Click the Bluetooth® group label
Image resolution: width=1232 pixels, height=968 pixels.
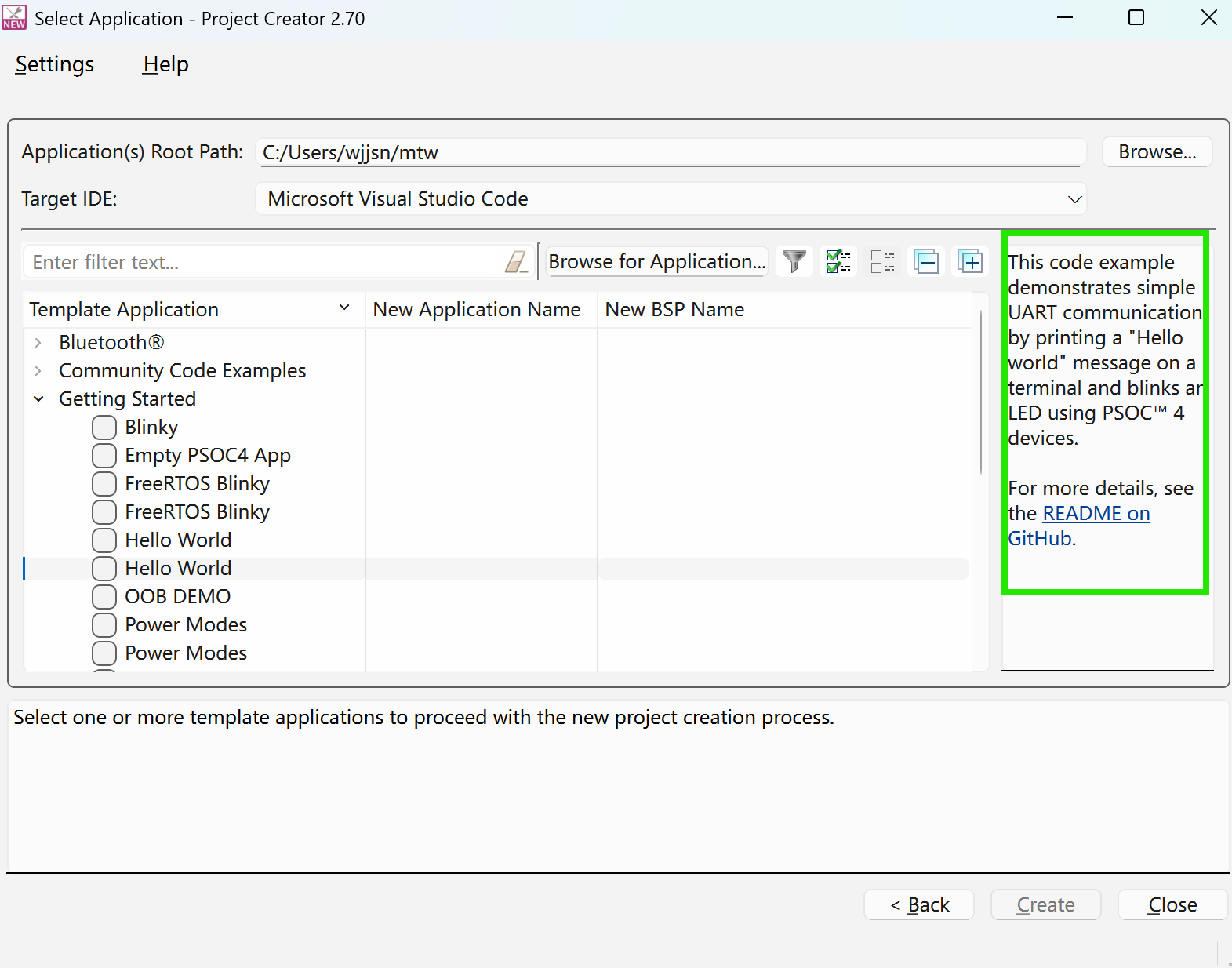[111, 343]
